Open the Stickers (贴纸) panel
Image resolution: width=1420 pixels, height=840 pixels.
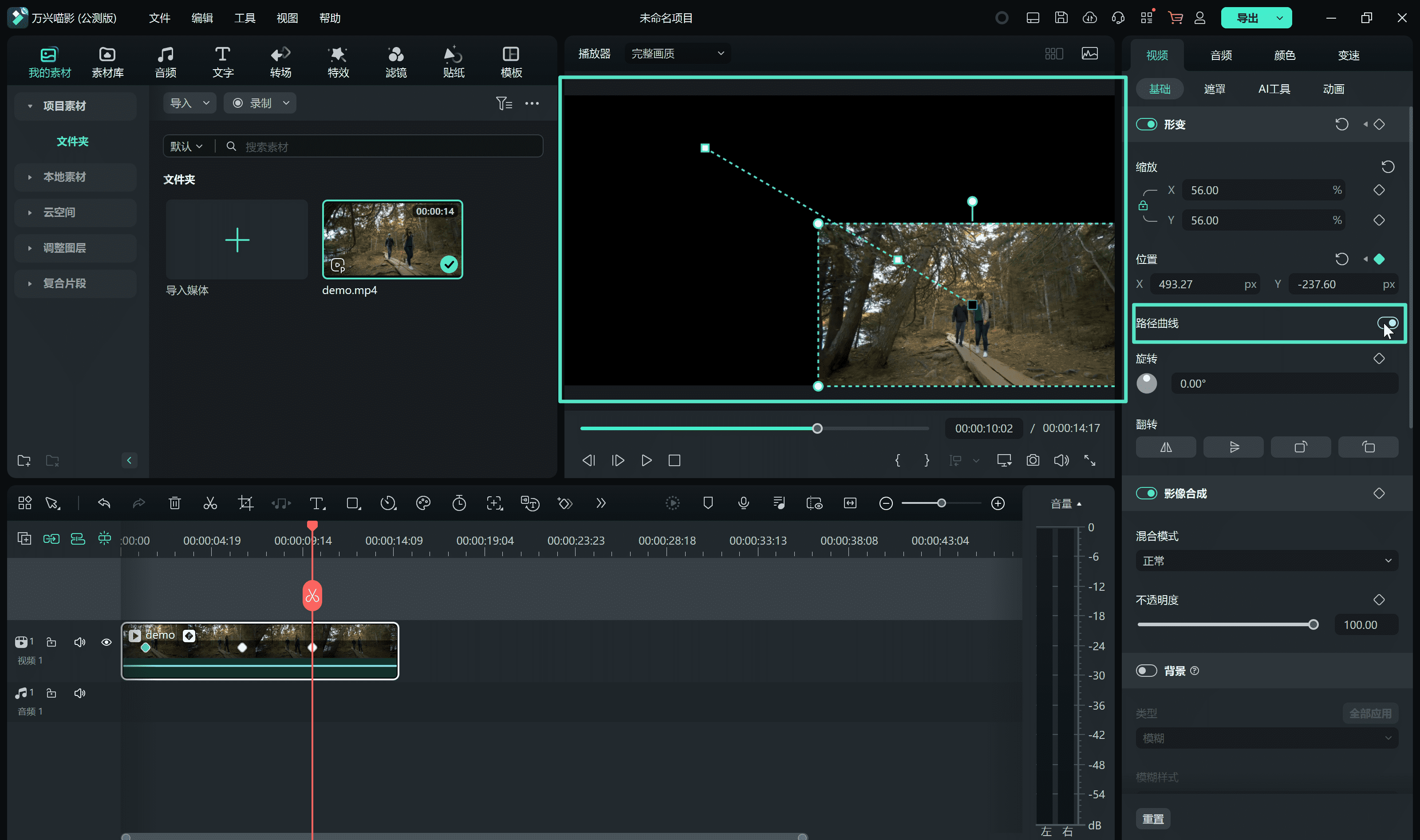tap(453, 61)
